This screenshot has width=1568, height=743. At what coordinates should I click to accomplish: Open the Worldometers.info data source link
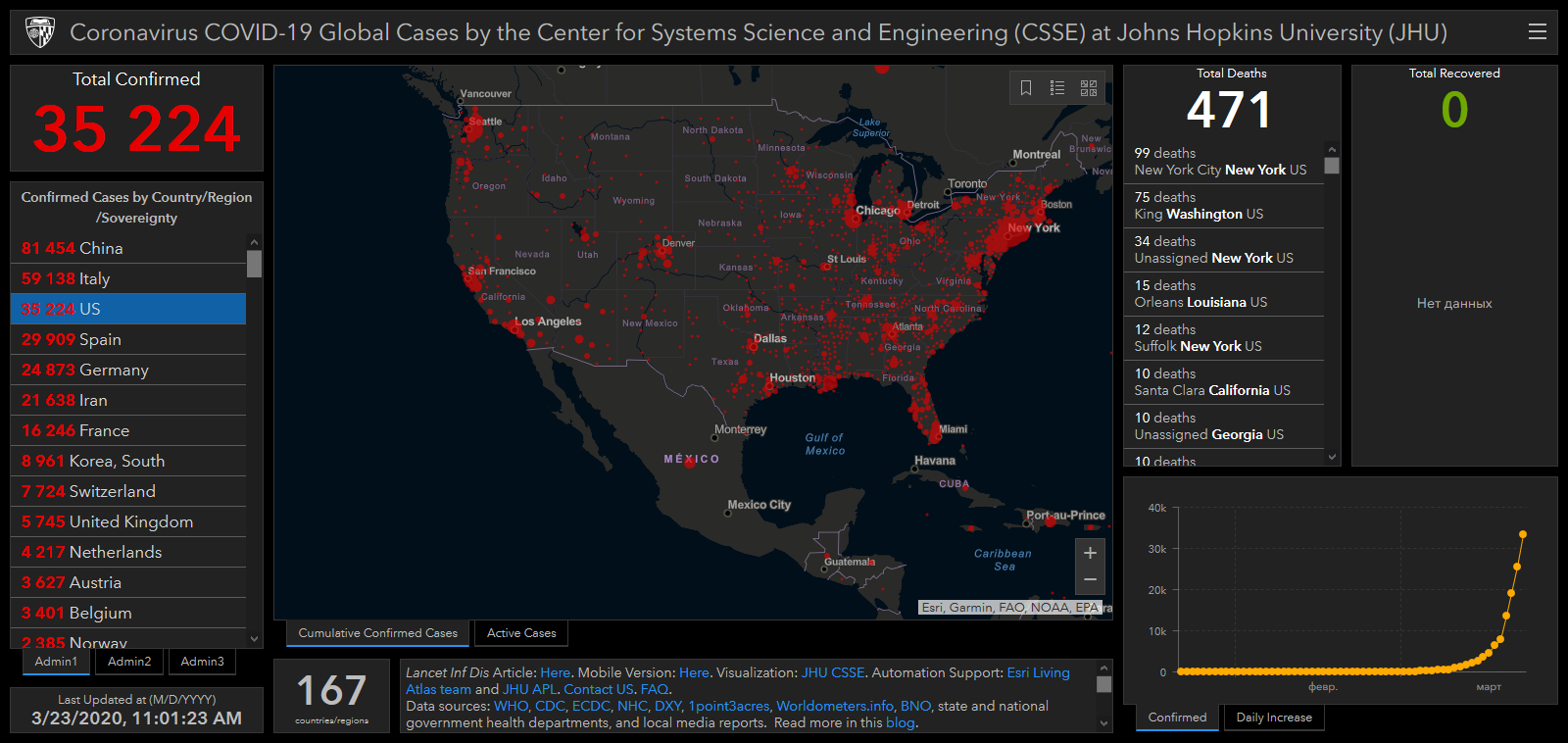coord(835,706)
